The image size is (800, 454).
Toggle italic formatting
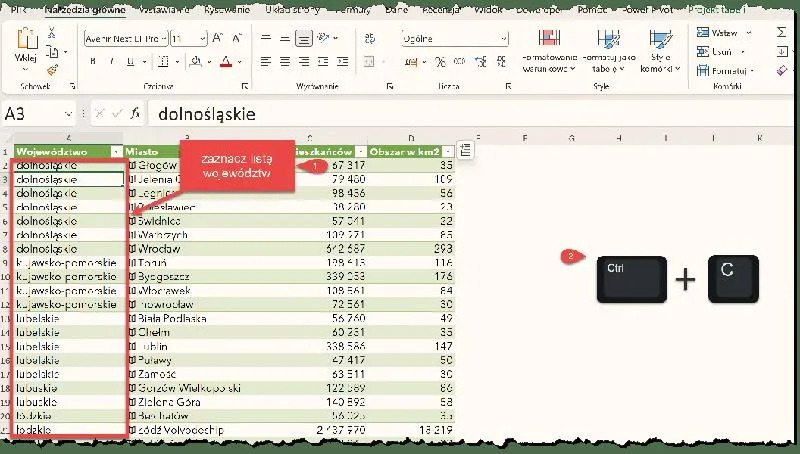(112, 62)
